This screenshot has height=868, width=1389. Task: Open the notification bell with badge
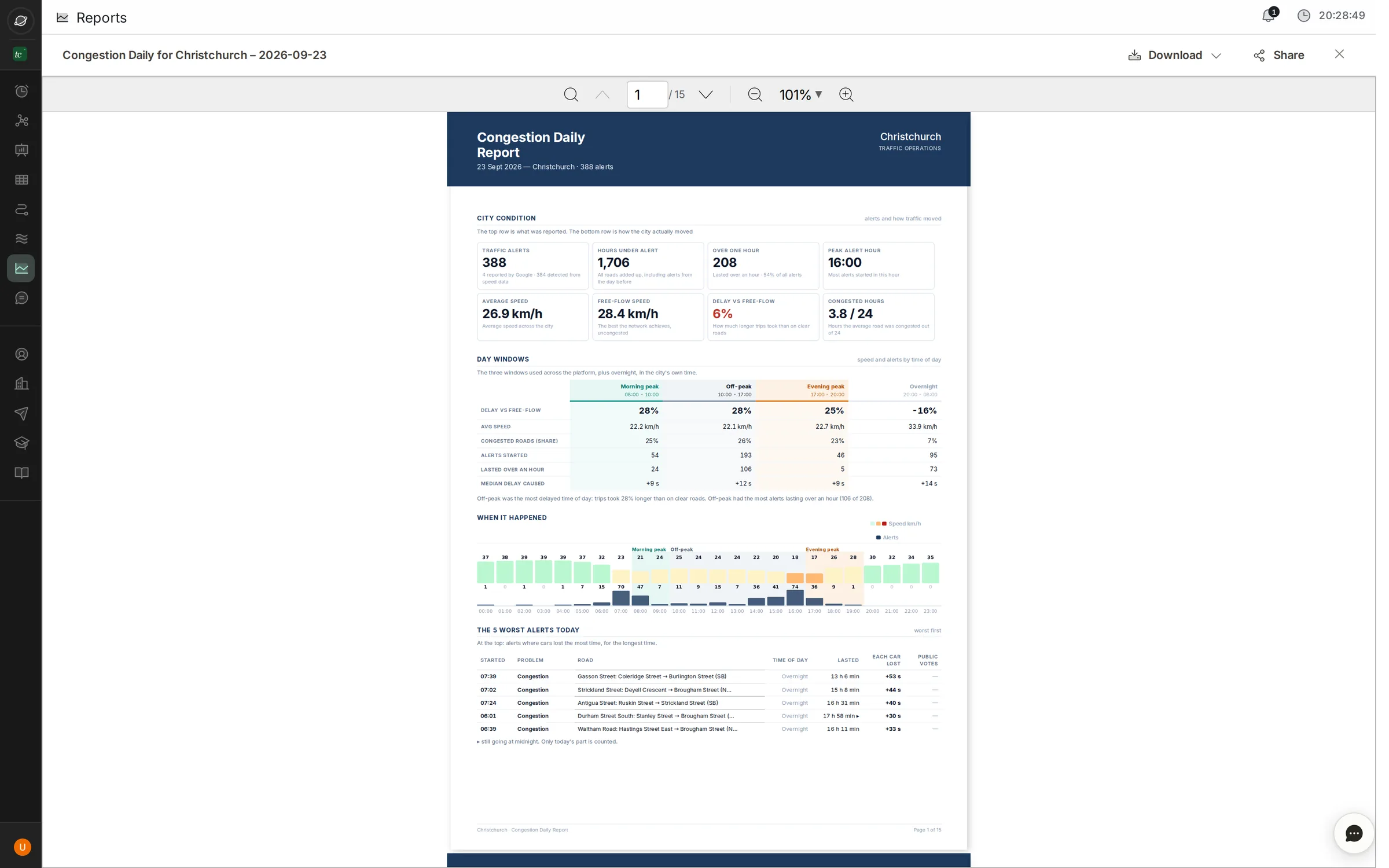click(1269, 16)
